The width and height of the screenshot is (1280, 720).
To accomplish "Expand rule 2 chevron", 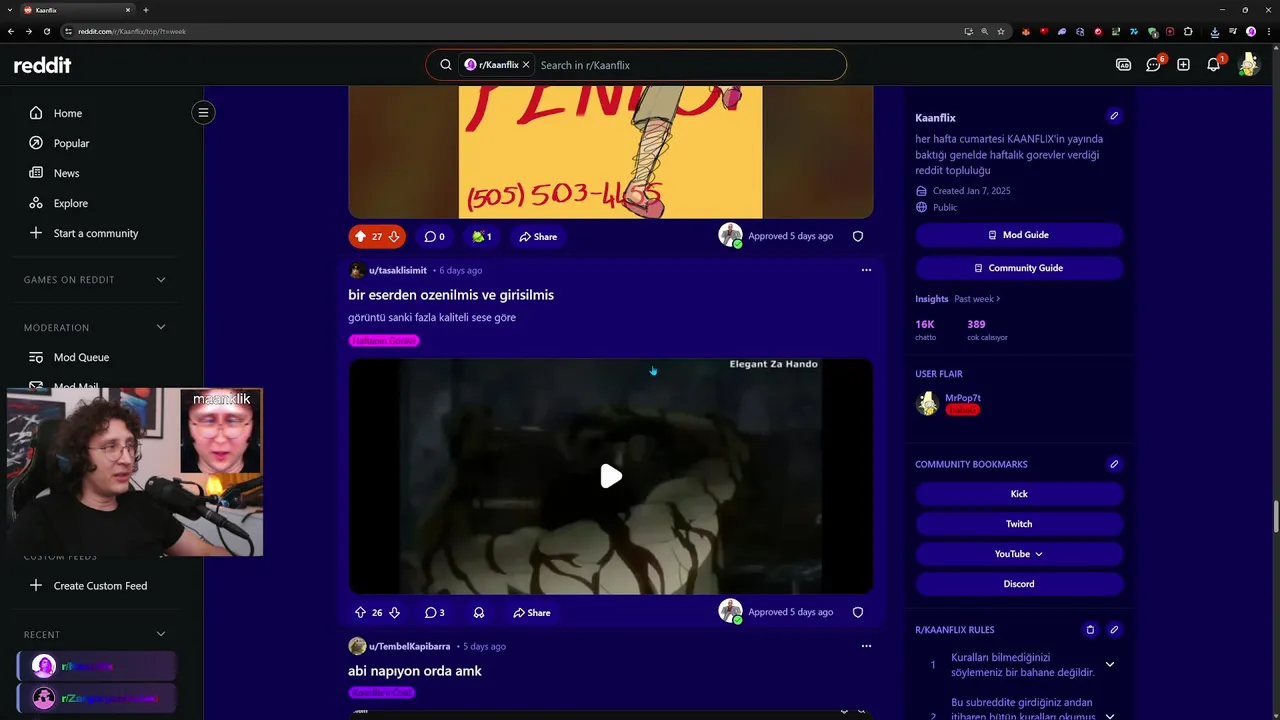I will coord(1109,715).
